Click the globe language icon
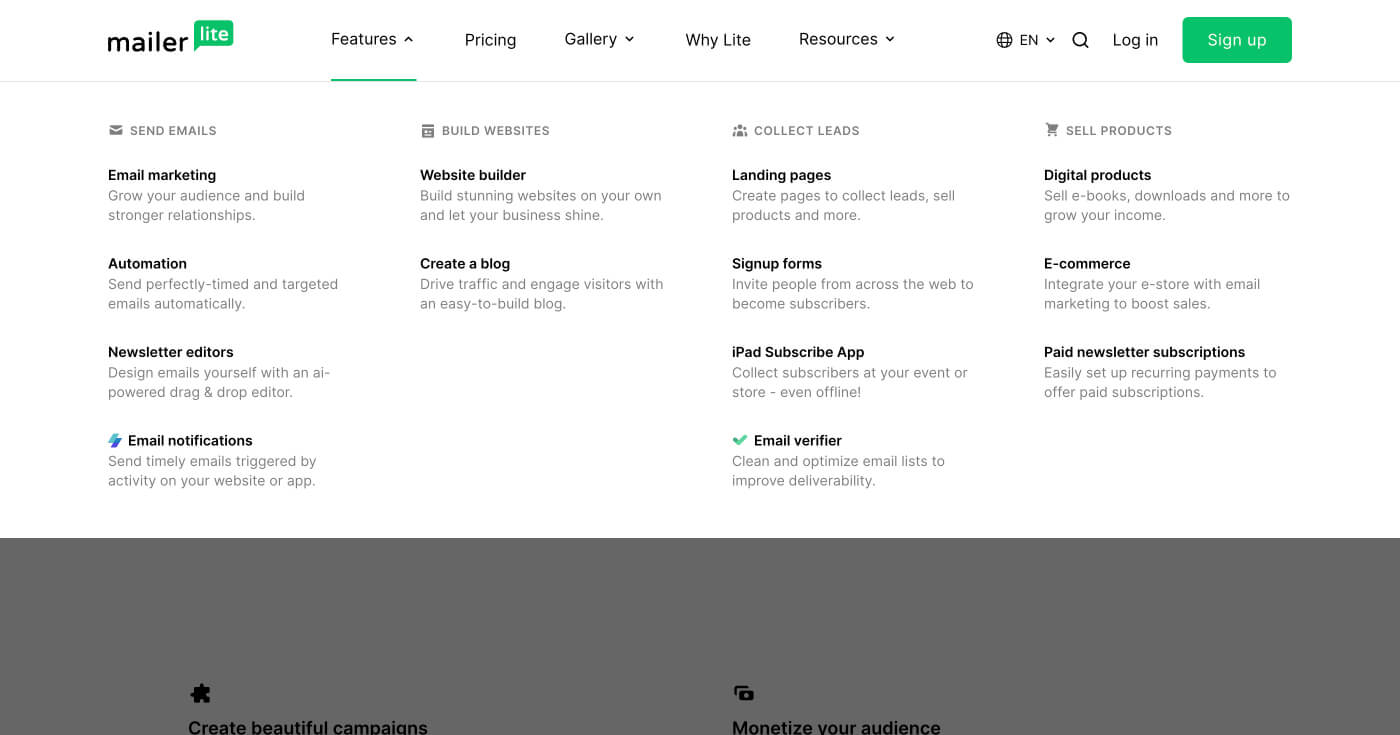The height and width of the screenshot is (735, 1400). (1003, 40)
